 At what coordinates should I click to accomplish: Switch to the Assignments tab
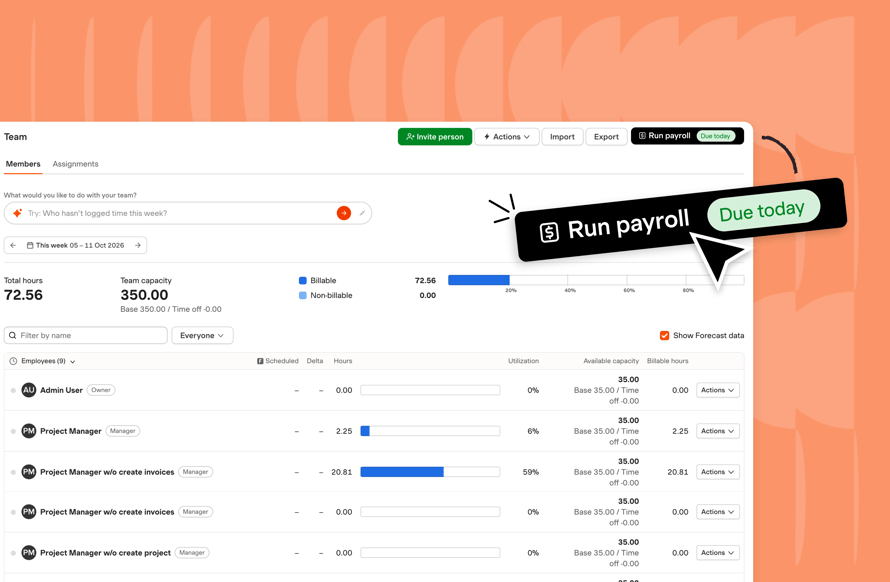[x=75, y=164]
